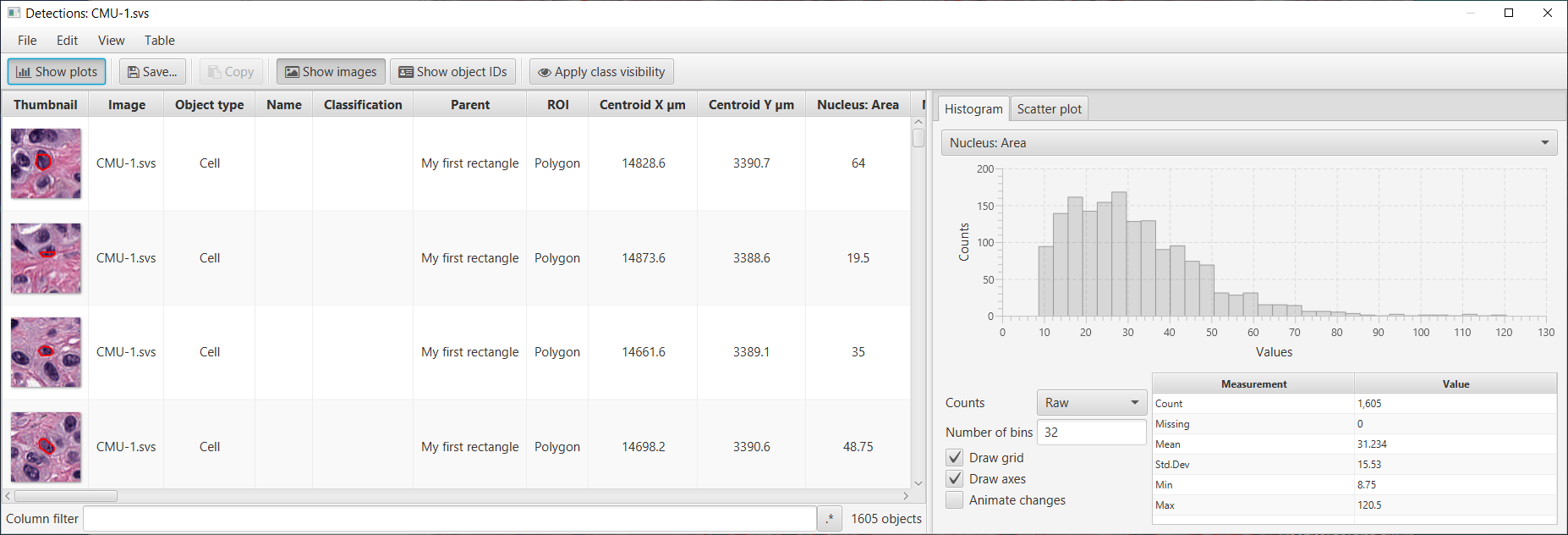1568x535 pixels.
Task: Sort by the Centroid X µm column header
Action: (643, 104)
